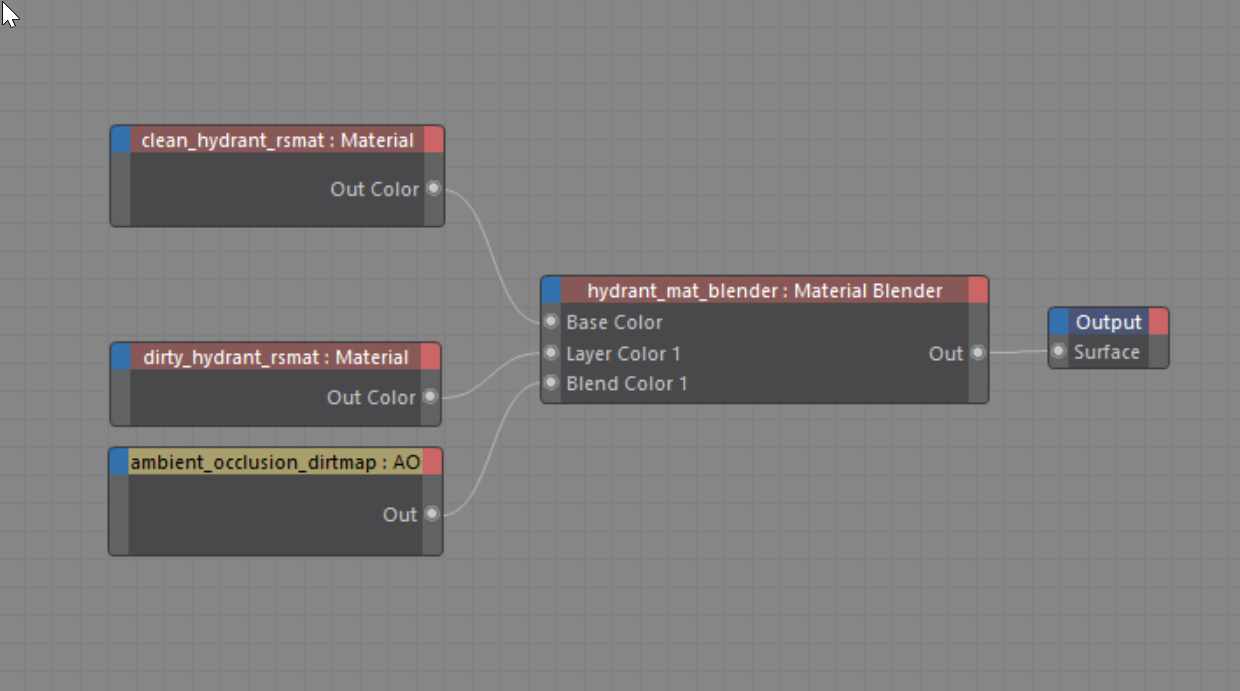The width and height of the screenshot is (1240, 691).
Task: Click red corner of Output node
Action: click(x=1158, y=322)
